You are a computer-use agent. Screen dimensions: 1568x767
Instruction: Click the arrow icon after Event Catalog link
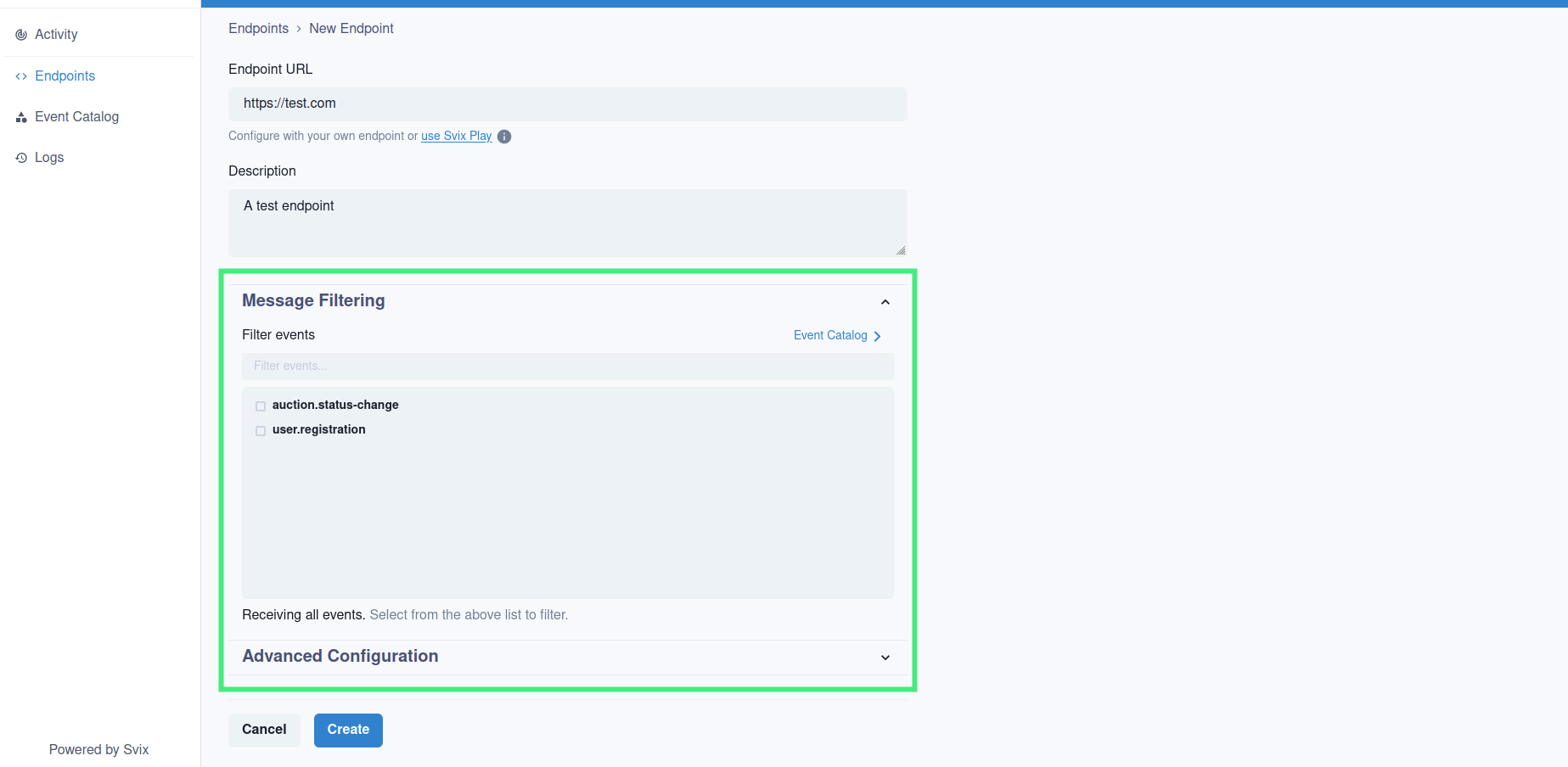coord(877,336)
